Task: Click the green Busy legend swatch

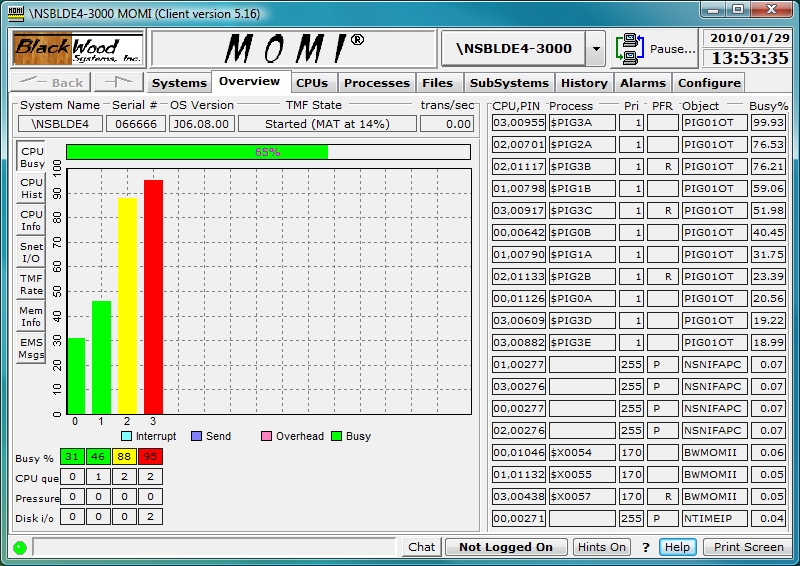Action: pos(337,436)
